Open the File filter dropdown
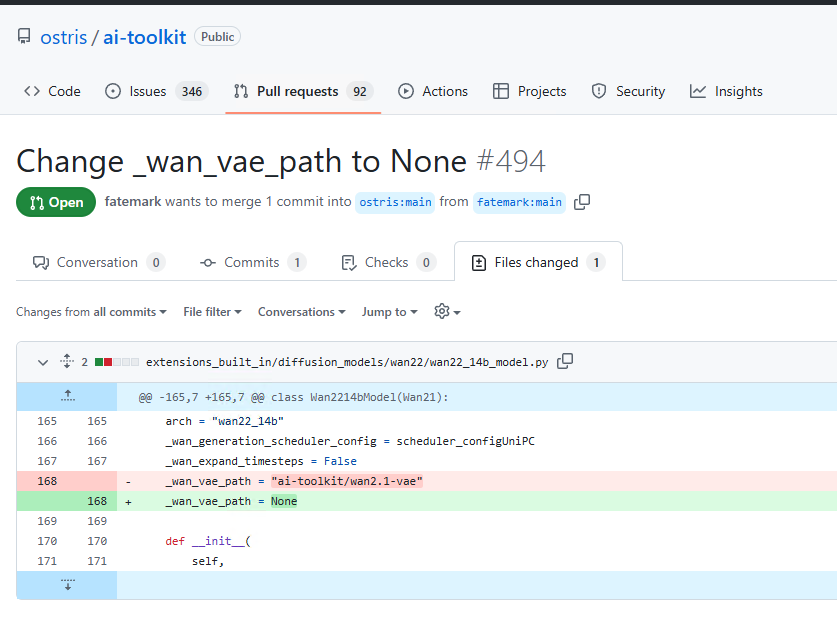 tap(212, 312)
